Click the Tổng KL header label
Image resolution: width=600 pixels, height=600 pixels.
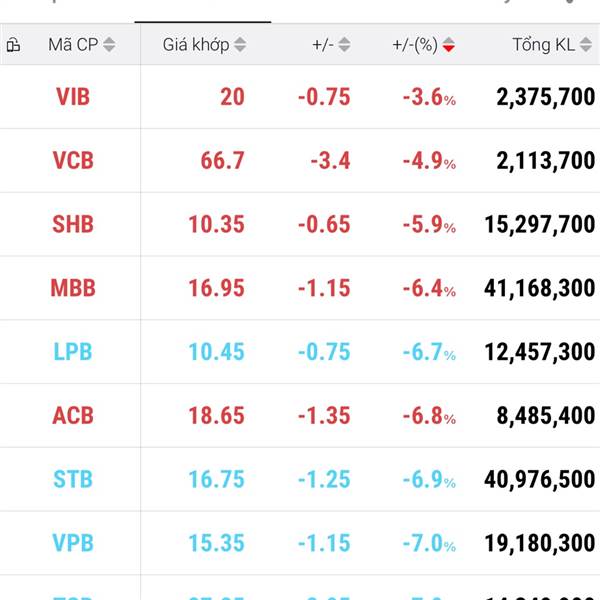click(x=543, y=45)
